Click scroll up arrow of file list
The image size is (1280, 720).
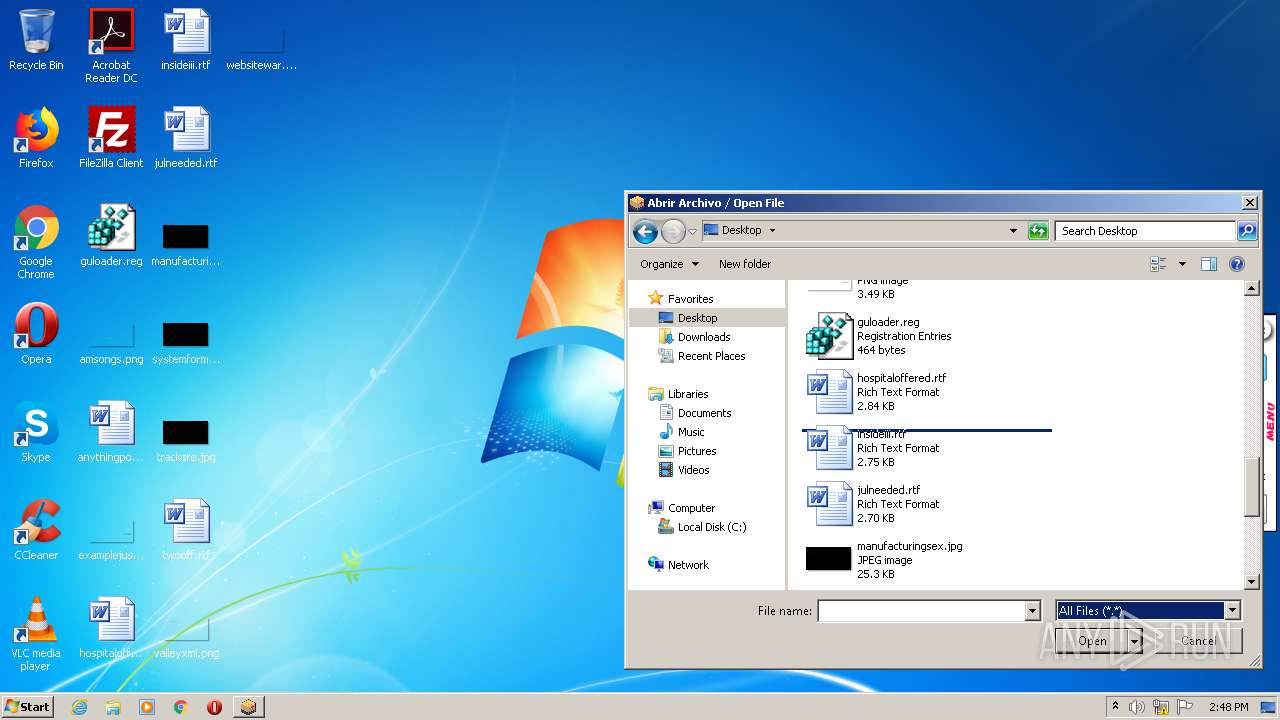click(1251, 288)
